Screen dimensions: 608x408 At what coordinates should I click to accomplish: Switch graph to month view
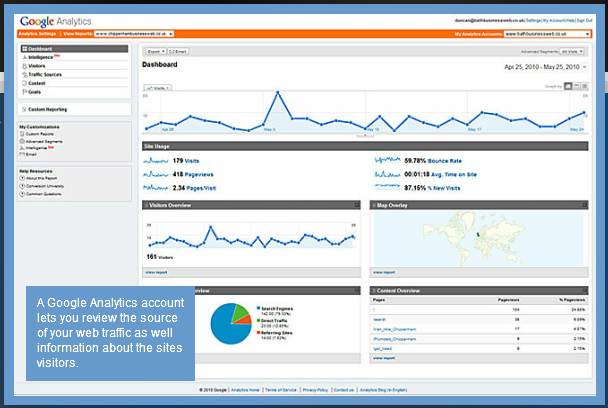click(x=585, y=86)
